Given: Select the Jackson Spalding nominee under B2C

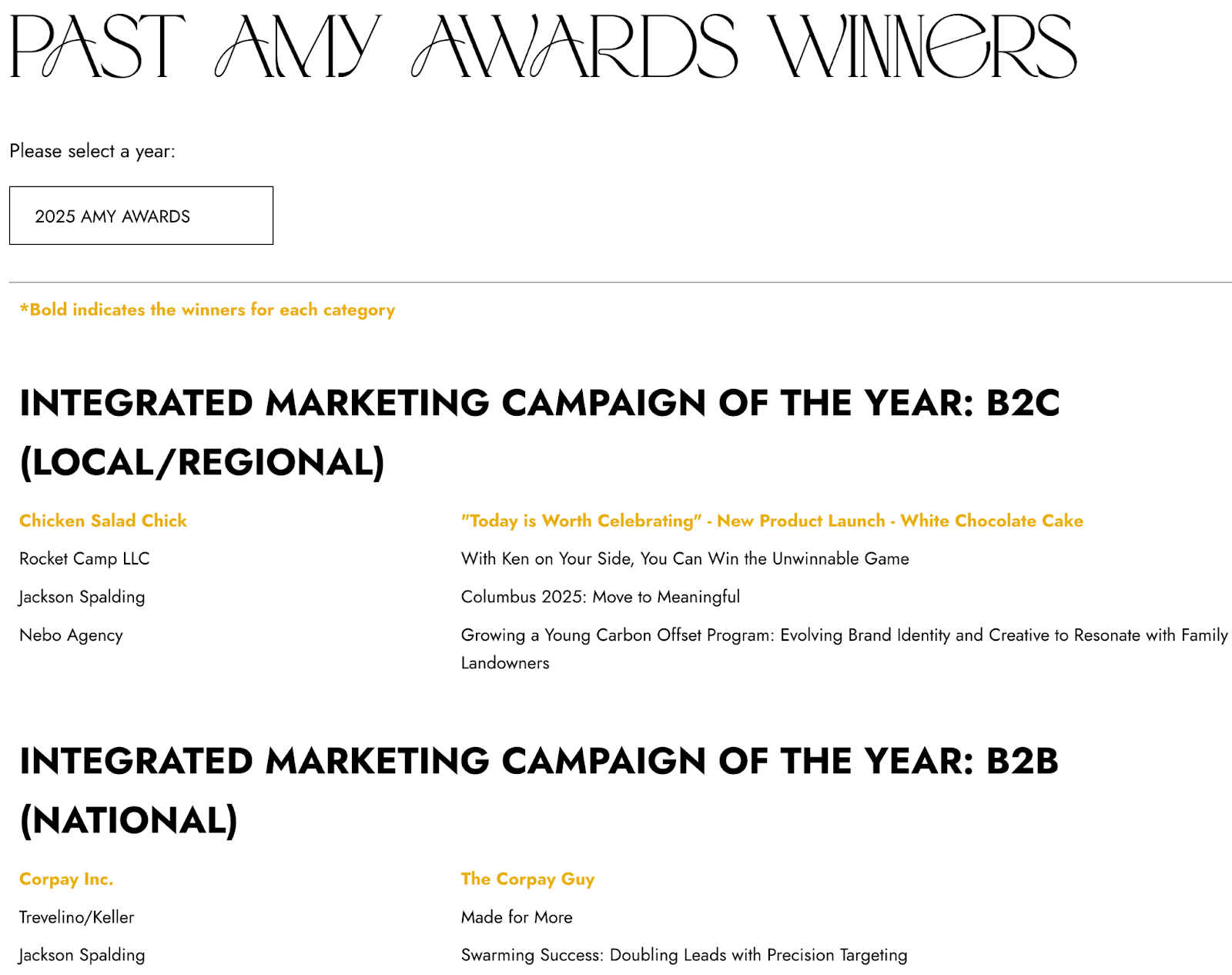Looking at the screenshot, I should coord(82,597).
